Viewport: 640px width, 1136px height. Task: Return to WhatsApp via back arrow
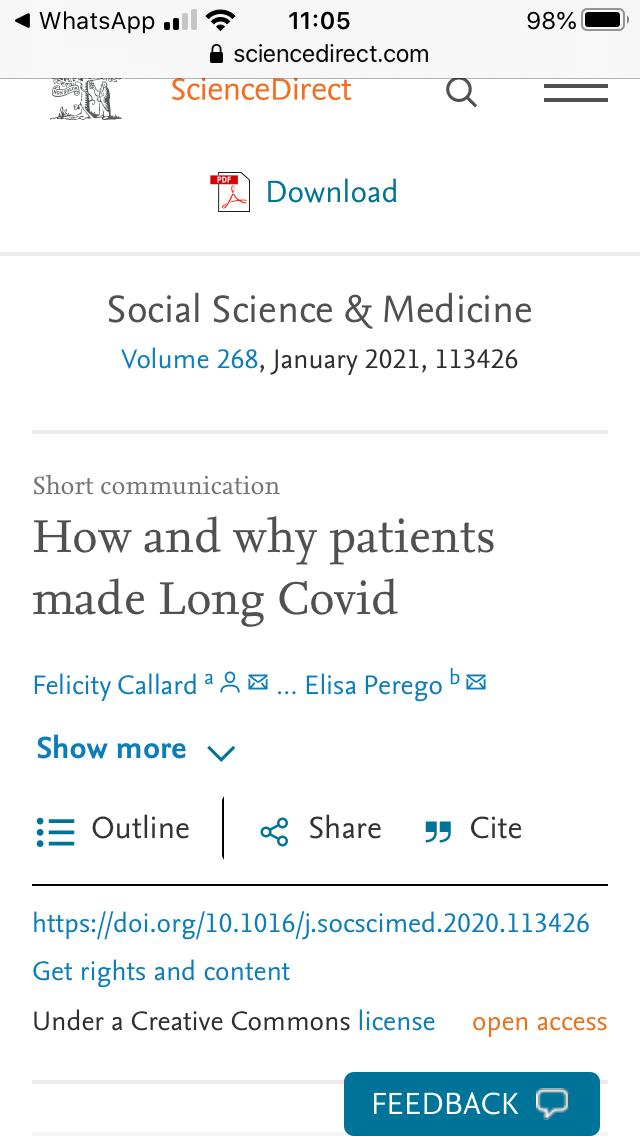(22, 21)
